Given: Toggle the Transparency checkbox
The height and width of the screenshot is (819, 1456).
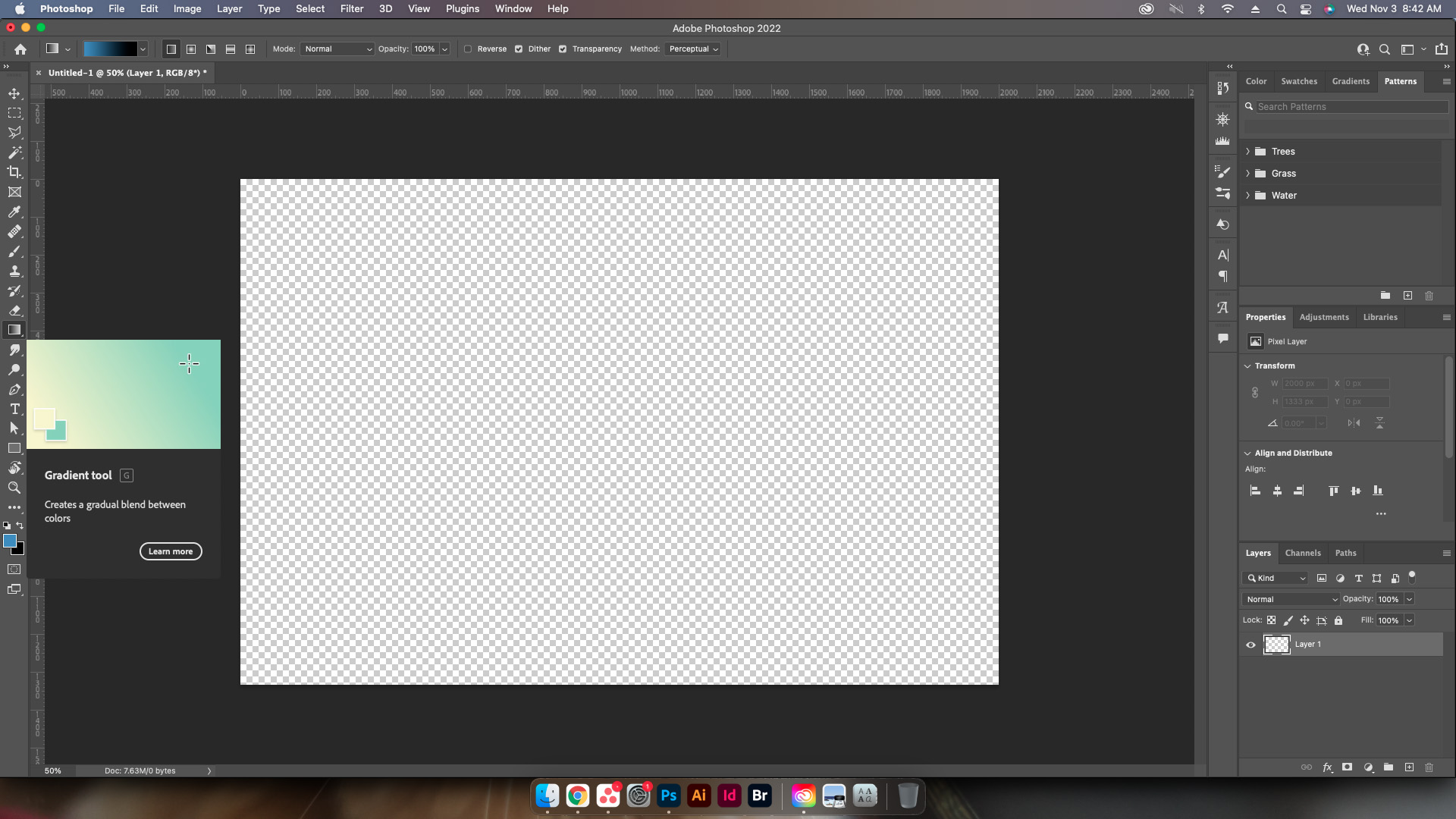Looking at the screenshot, I should (x=563, y=49).
